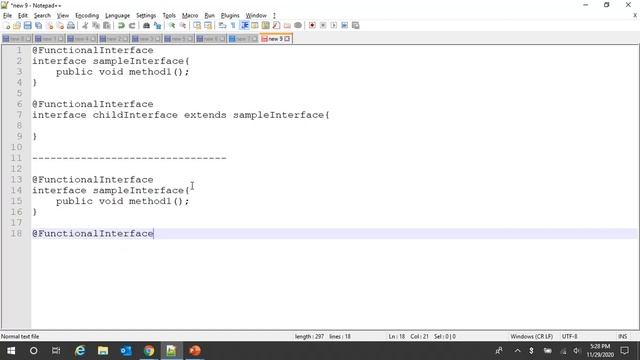Click line number 18 in the margin
This screenshot has height=360, width=640.
16,233
